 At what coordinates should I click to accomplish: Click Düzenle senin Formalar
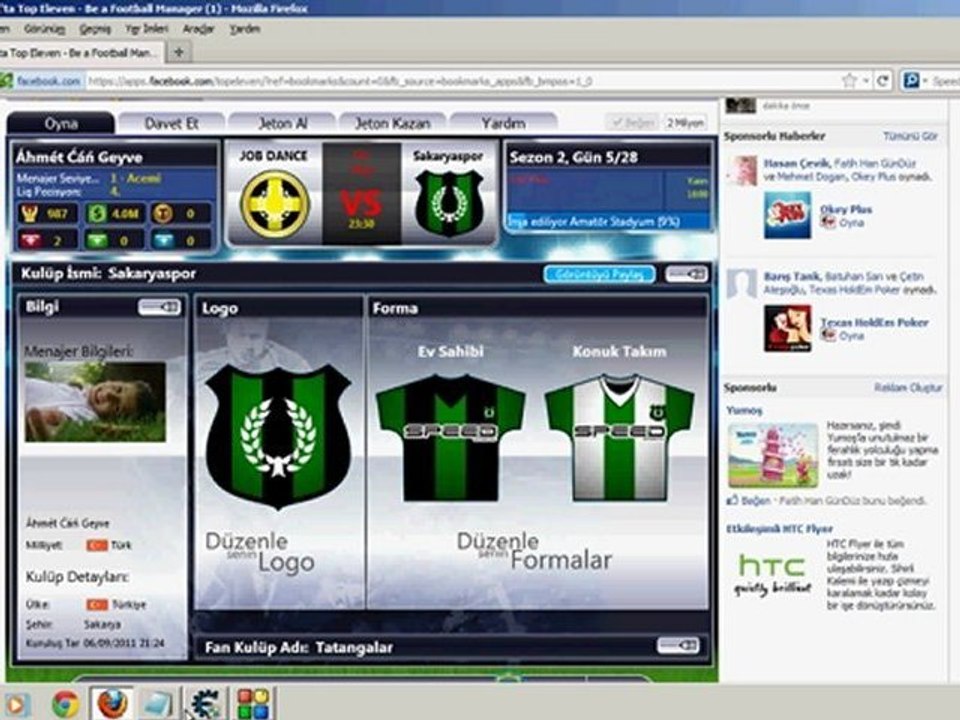[x=534, y=550]
